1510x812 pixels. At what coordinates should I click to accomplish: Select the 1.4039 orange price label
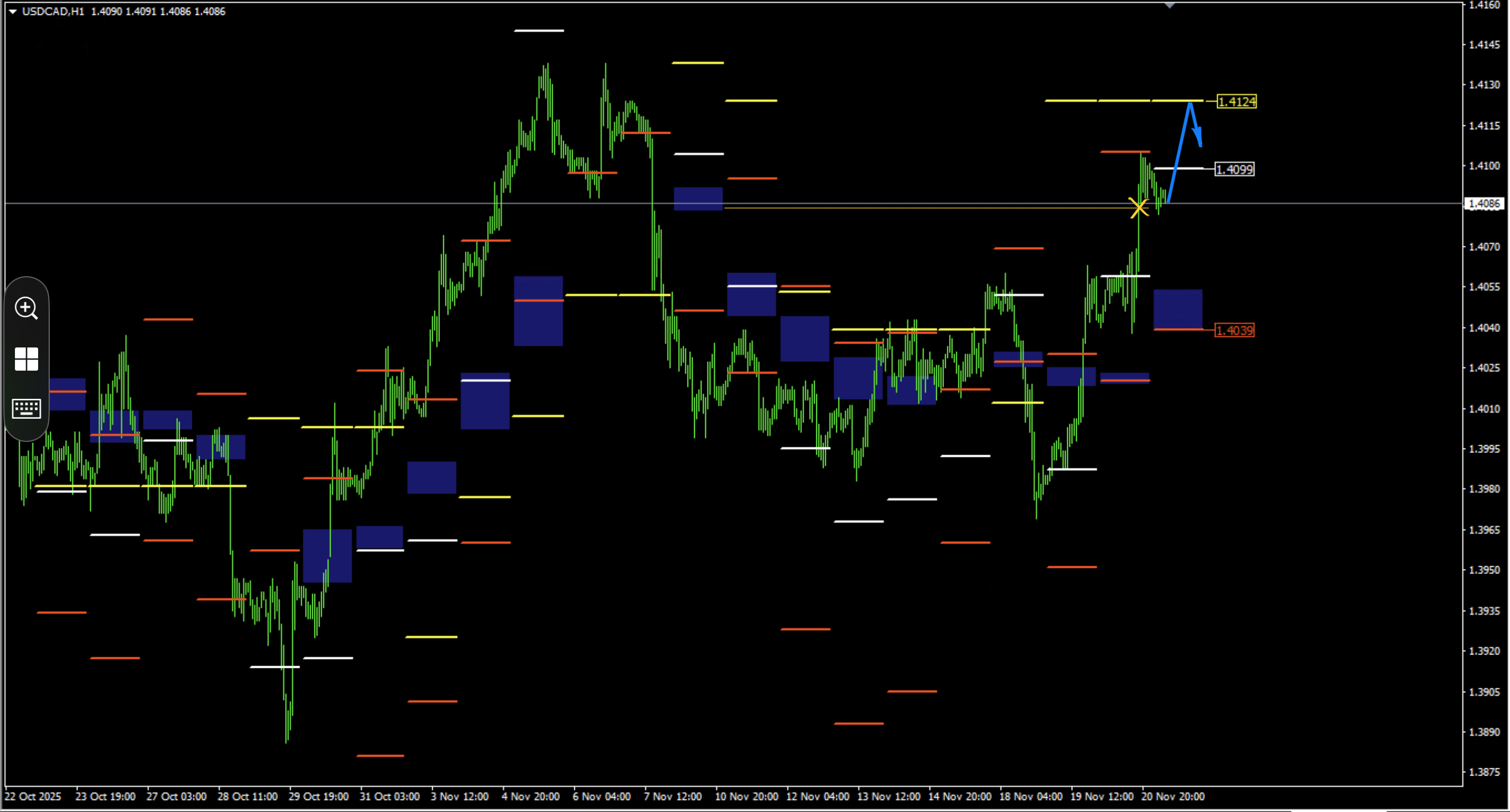coord(1235,330)
